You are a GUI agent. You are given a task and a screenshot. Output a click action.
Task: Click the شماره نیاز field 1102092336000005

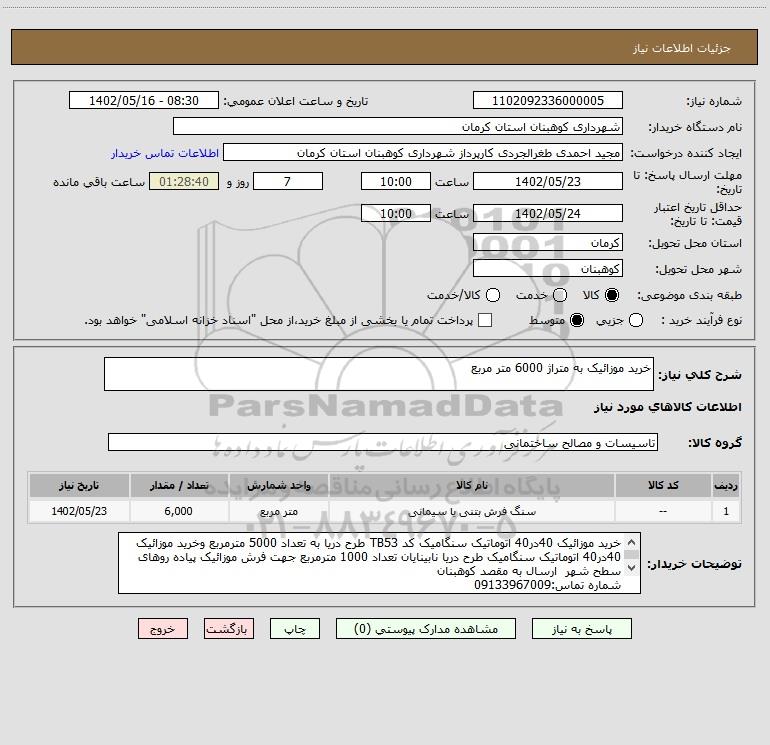pyautogui.click(x=548, y=101)
